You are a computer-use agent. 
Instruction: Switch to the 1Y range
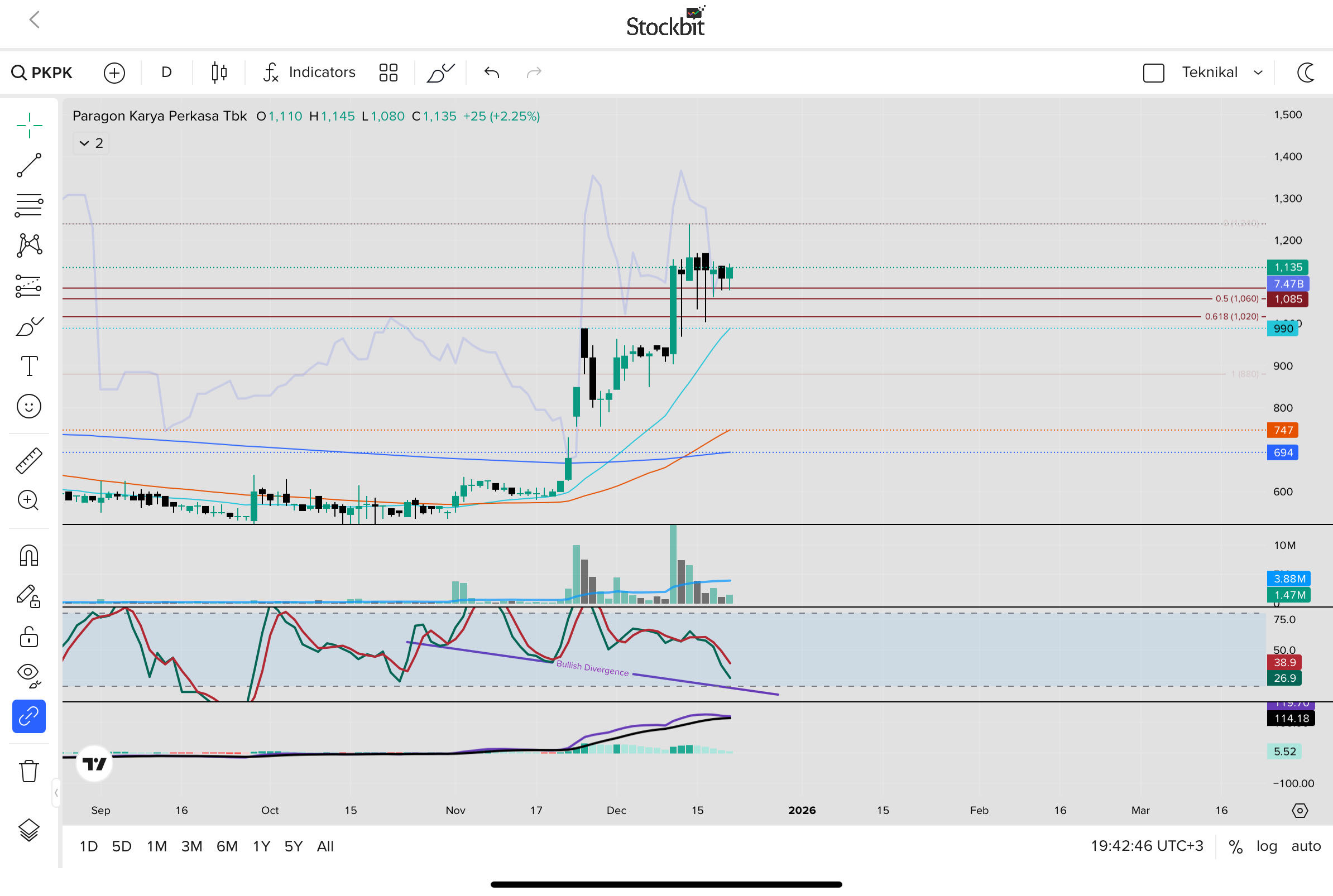tap(261, 846)
